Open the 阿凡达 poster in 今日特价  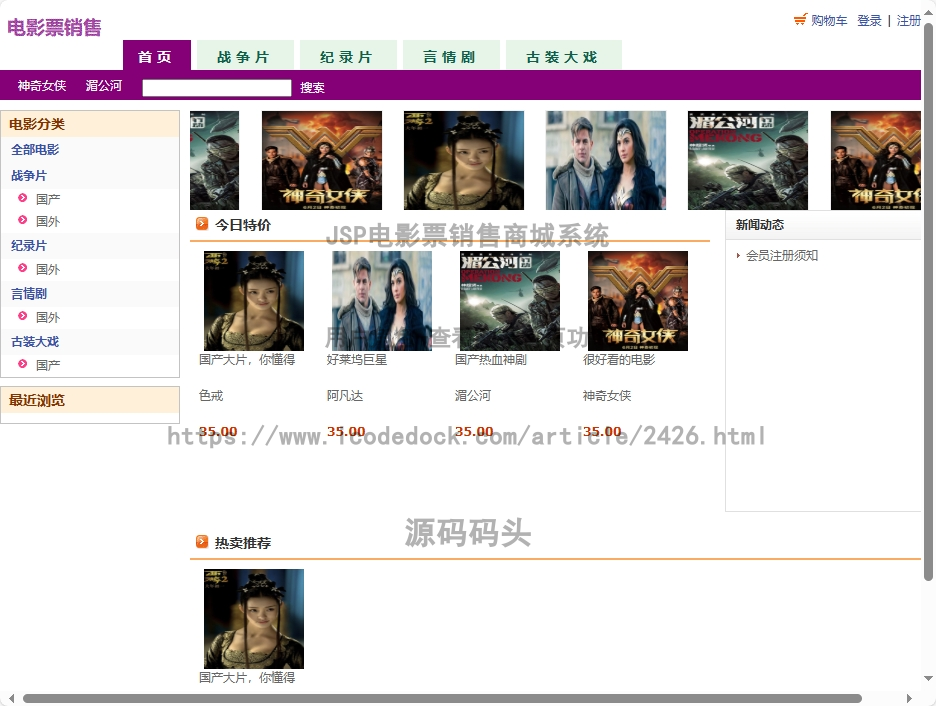pyautogui.click(x=382, y=301)
